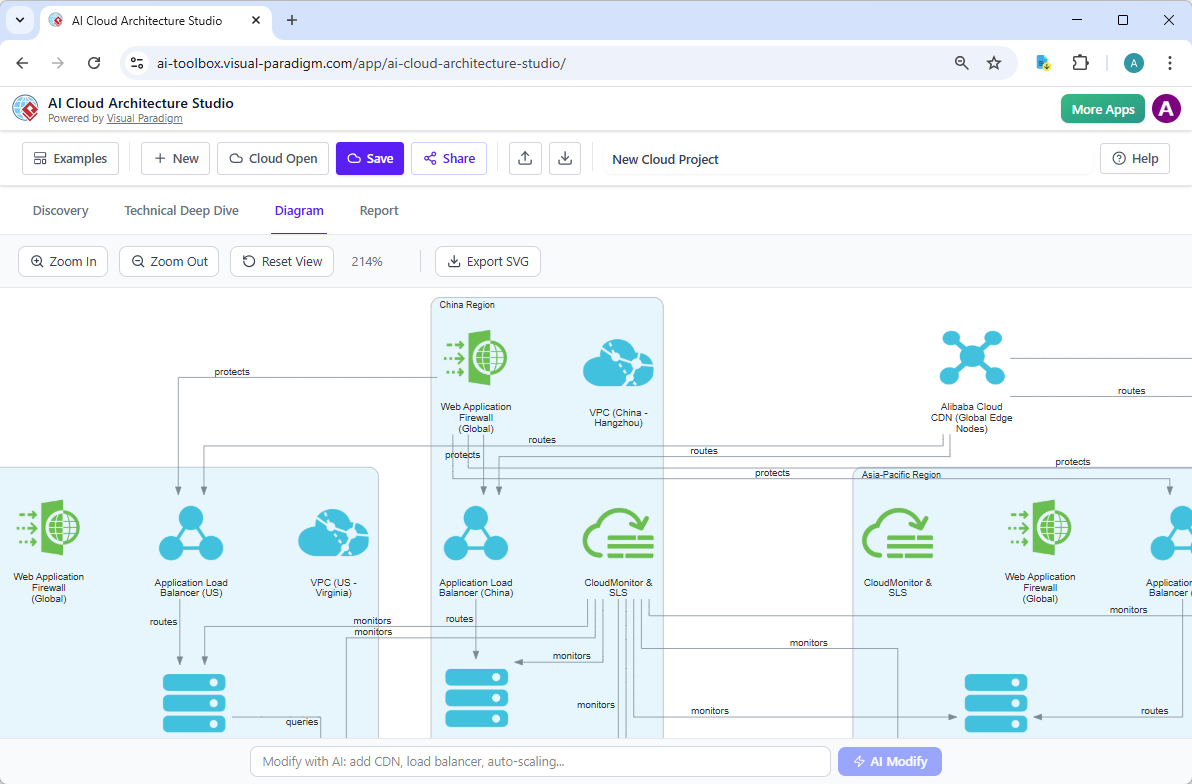The width and height of the screenshot is (1192, 784).
Task: Select the server stack icon below Application Load Balancer (China)
Action: (476, 698)
